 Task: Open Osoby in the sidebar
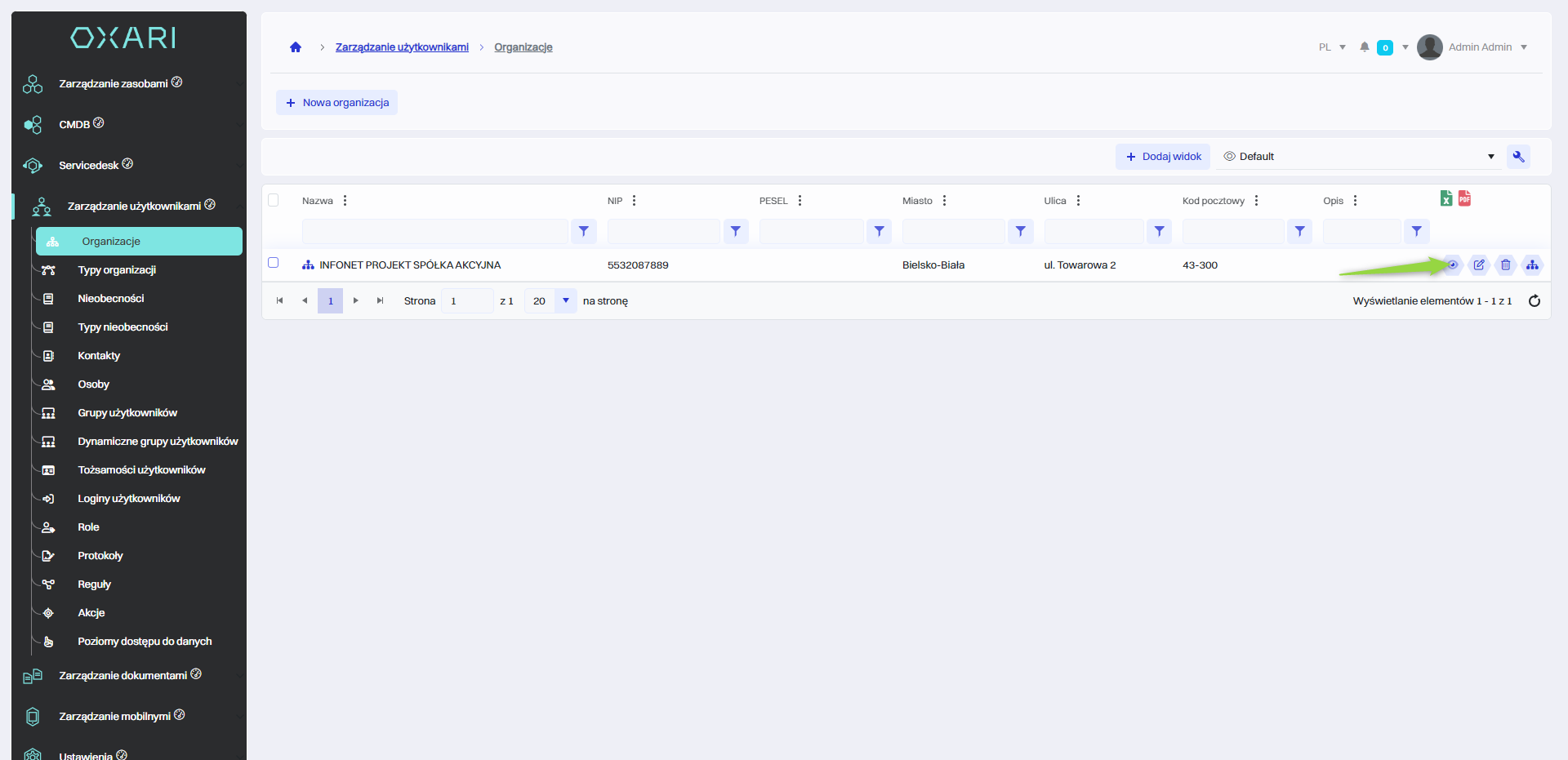[x=93, y=384]
